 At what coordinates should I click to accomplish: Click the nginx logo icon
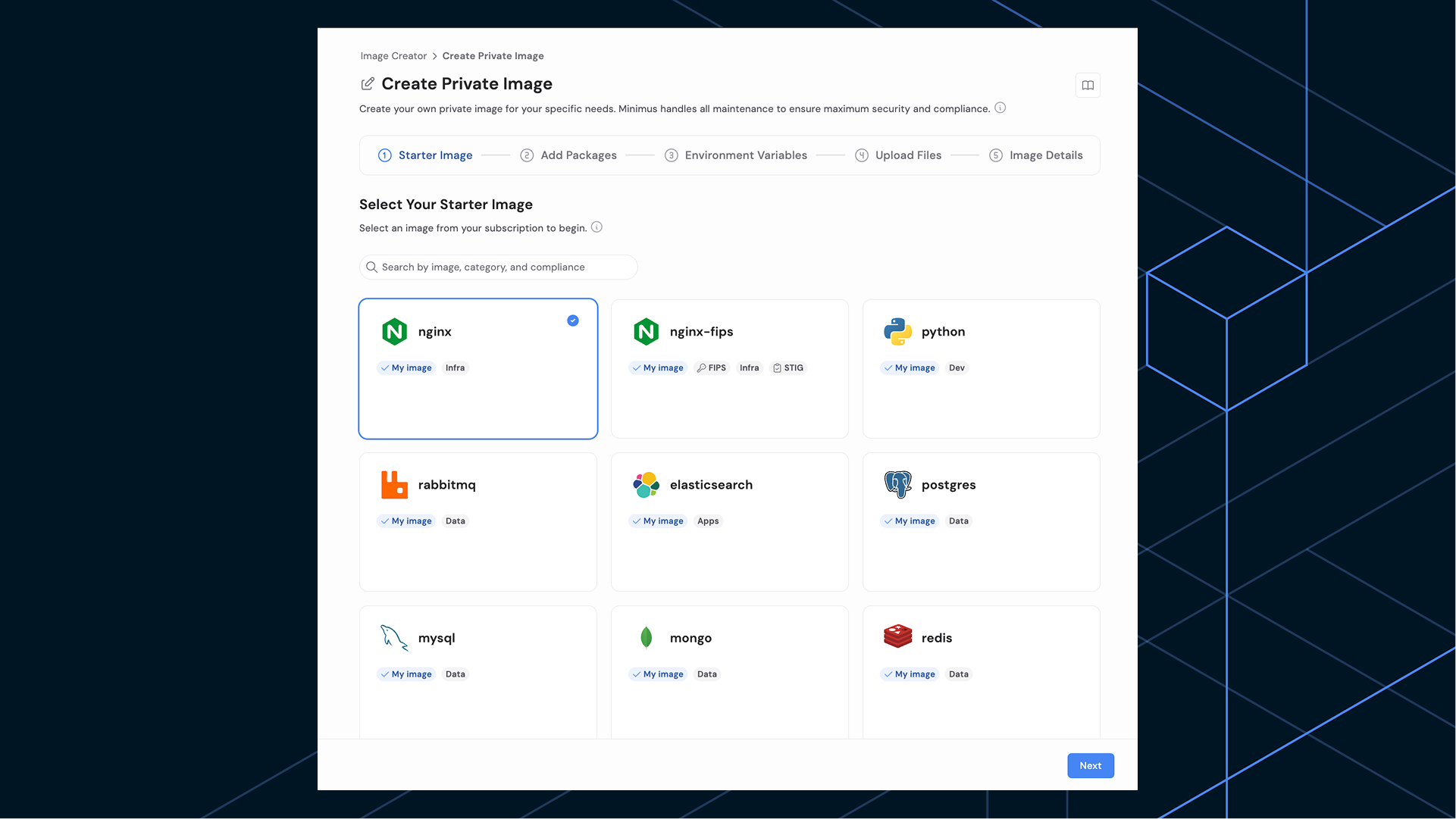pos(394,332)
